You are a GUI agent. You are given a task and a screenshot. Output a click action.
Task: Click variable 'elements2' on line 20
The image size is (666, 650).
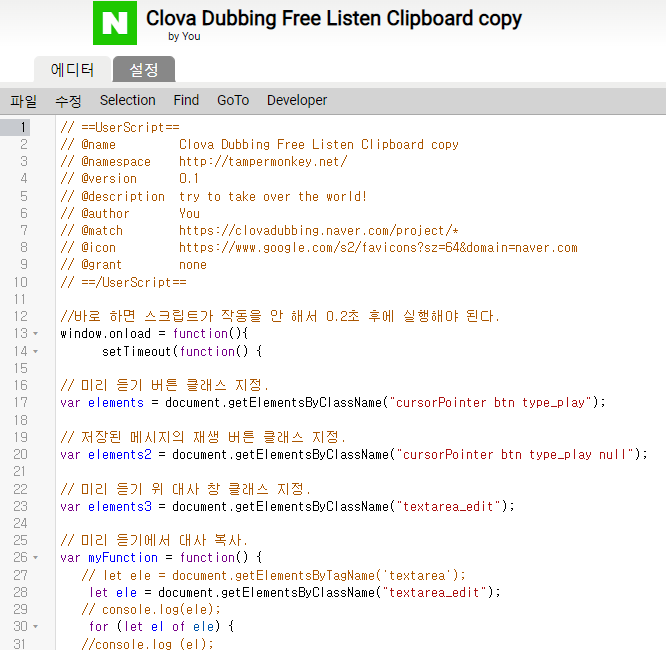coord(120,455)
